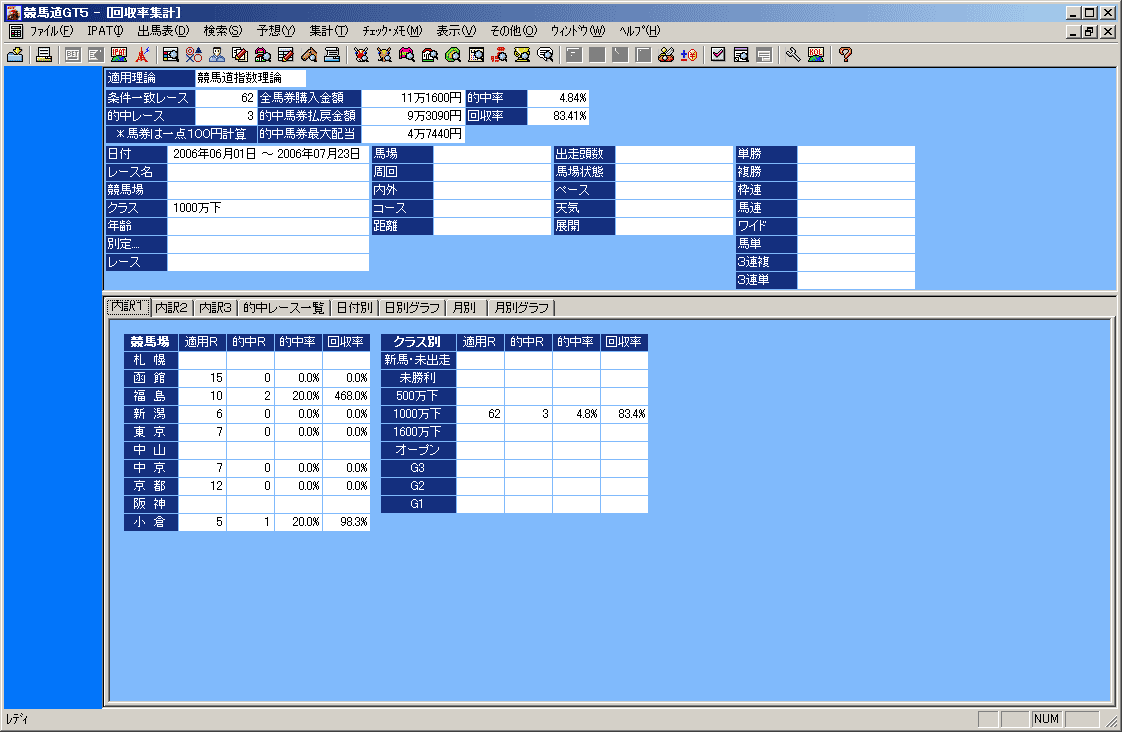Open settings with the wrench icon
Viewport: 1122px width, 732px height.
pos(793,55)
